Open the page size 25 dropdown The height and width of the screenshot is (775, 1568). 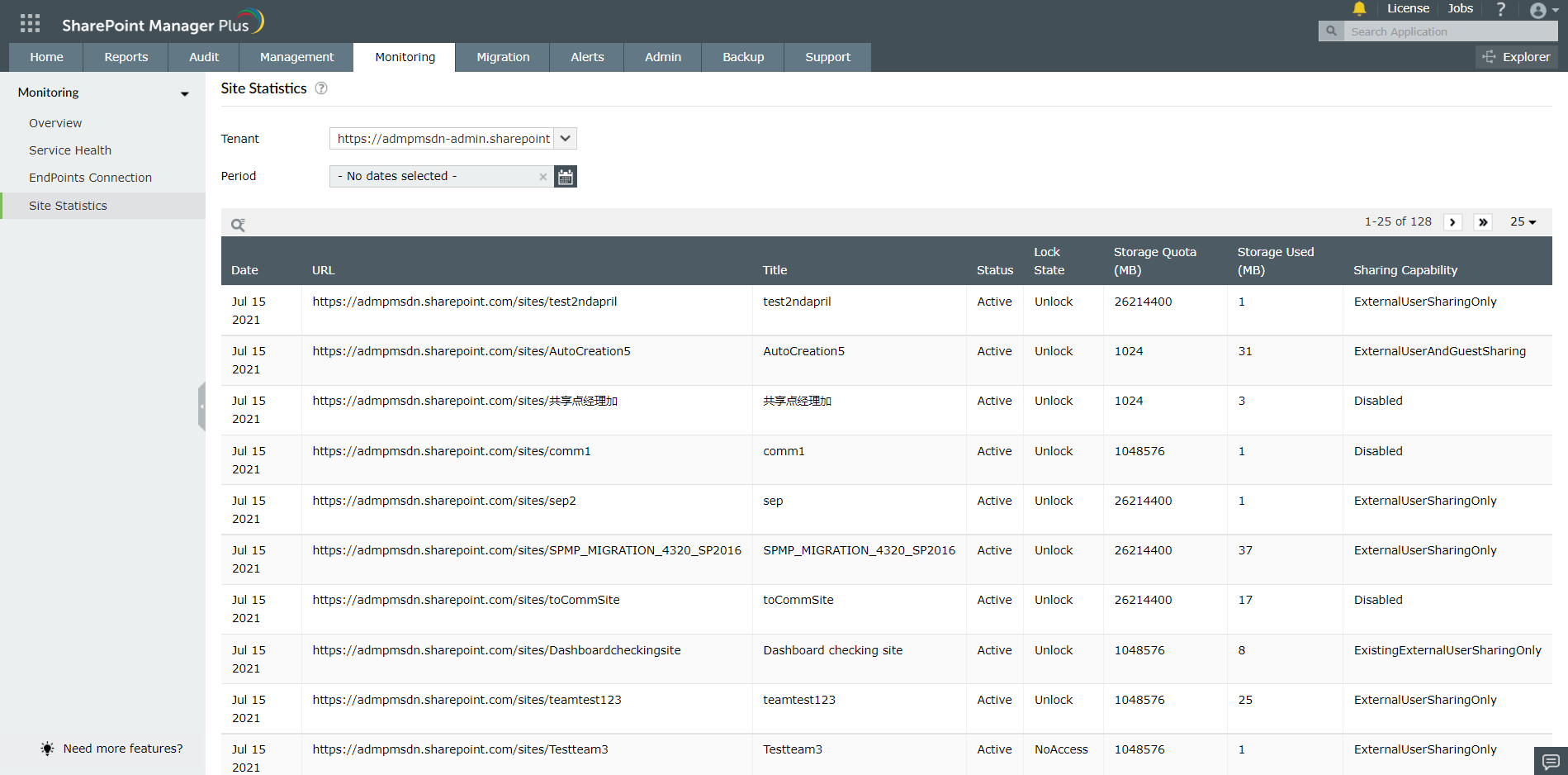click(1523, 221)
